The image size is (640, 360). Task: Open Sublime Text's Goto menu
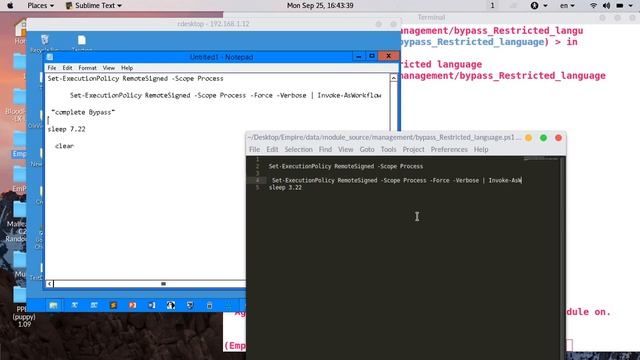click(367, 149)
